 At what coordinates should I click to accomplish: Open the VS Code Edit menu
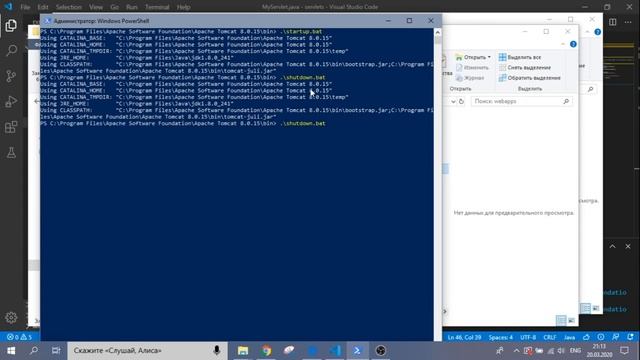(43, 7)
